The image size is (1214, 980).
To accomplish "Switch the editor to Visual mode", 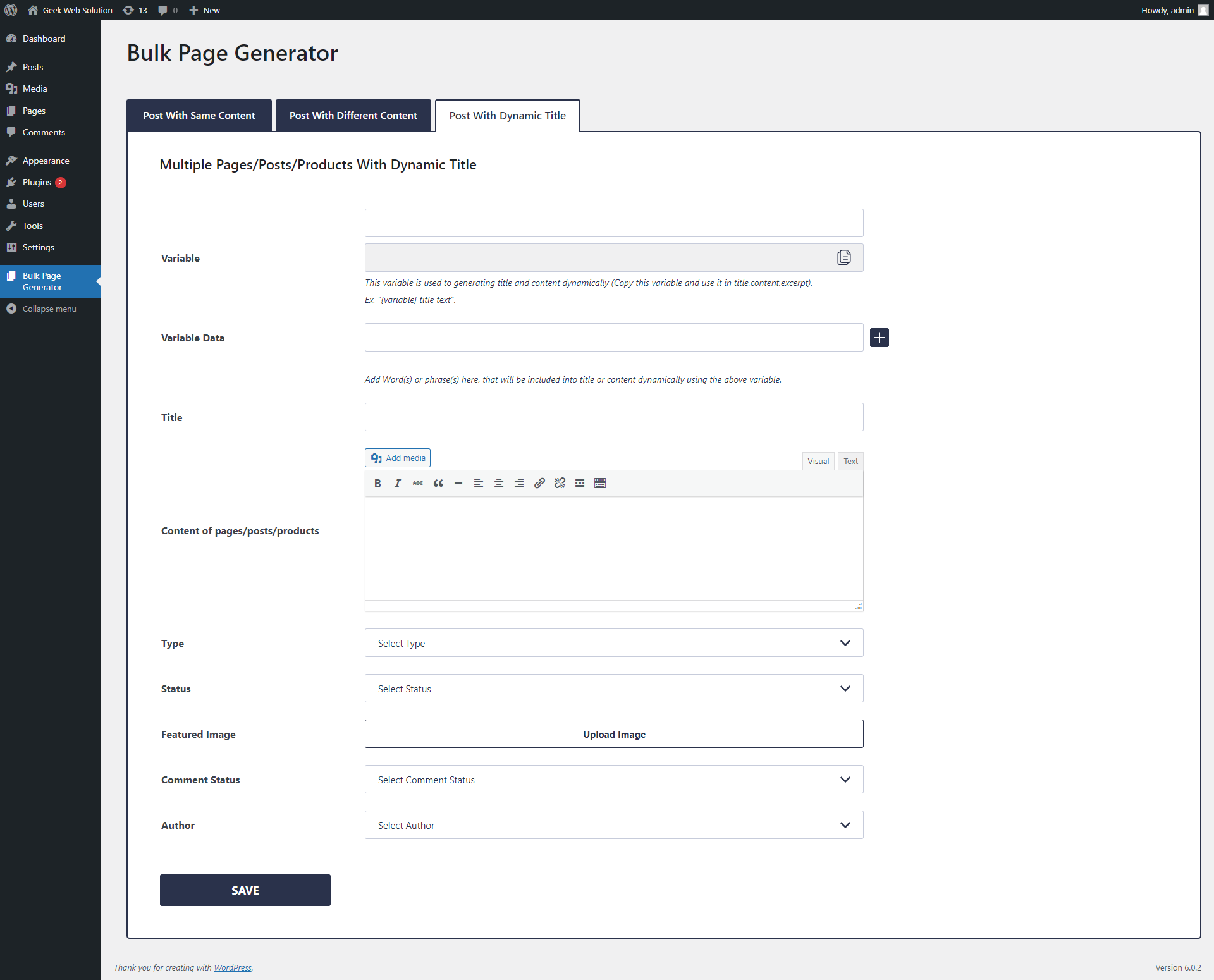I will [x=818, y=461].
